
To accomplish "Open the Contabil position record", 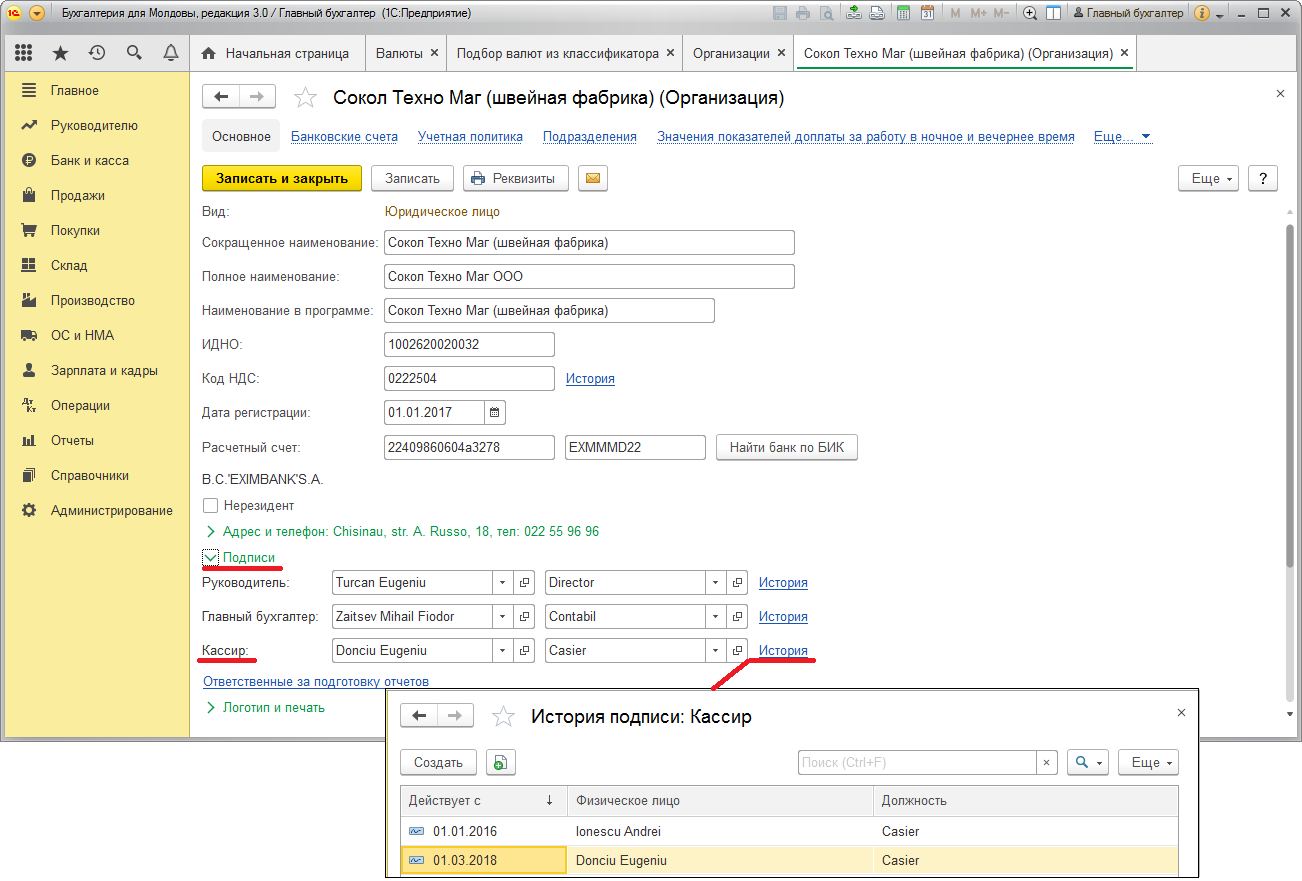I will 737,616.
